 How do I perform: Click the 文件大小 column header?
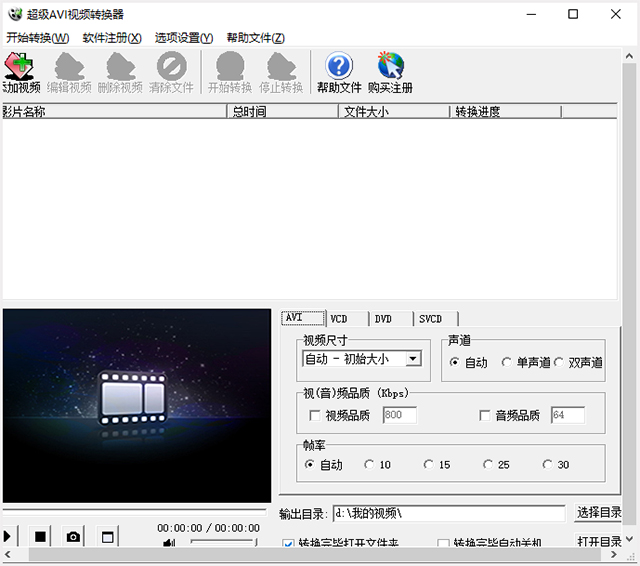point(394,111)
